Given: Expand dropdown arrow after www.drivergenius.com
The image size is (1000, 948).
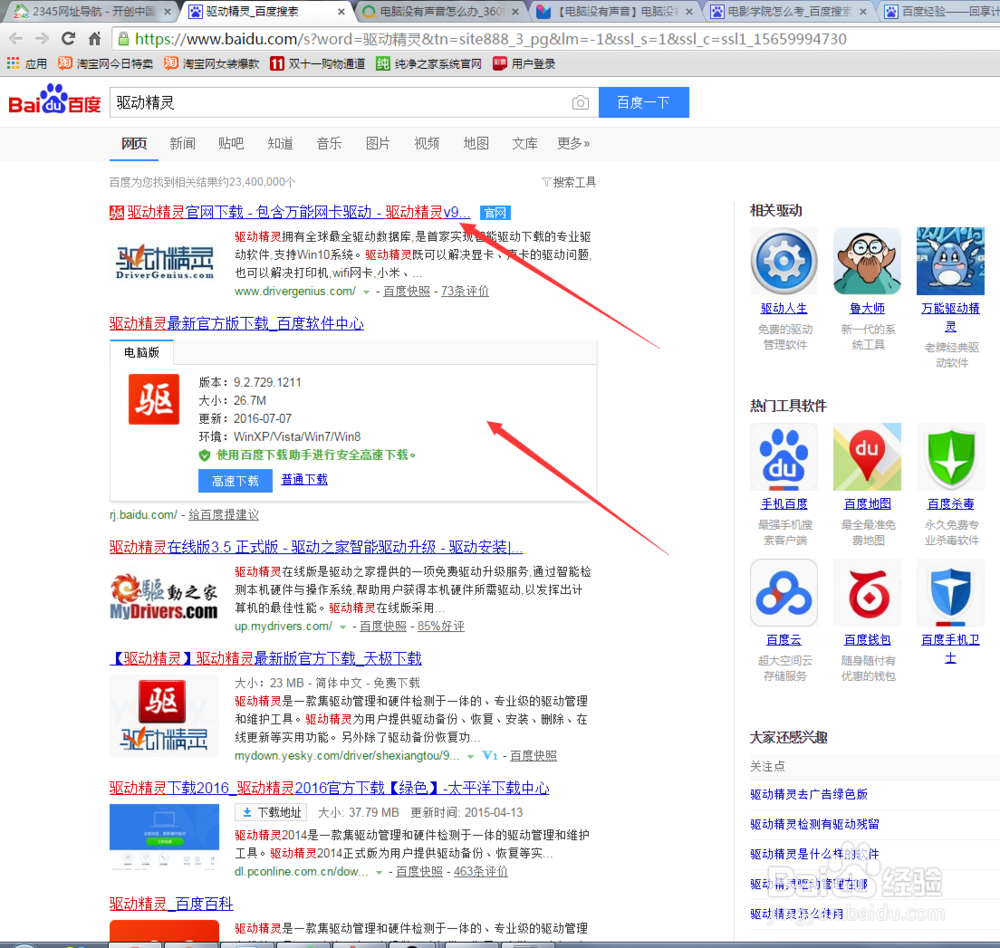Looking at the screenshot, I should tap(366, 292).
